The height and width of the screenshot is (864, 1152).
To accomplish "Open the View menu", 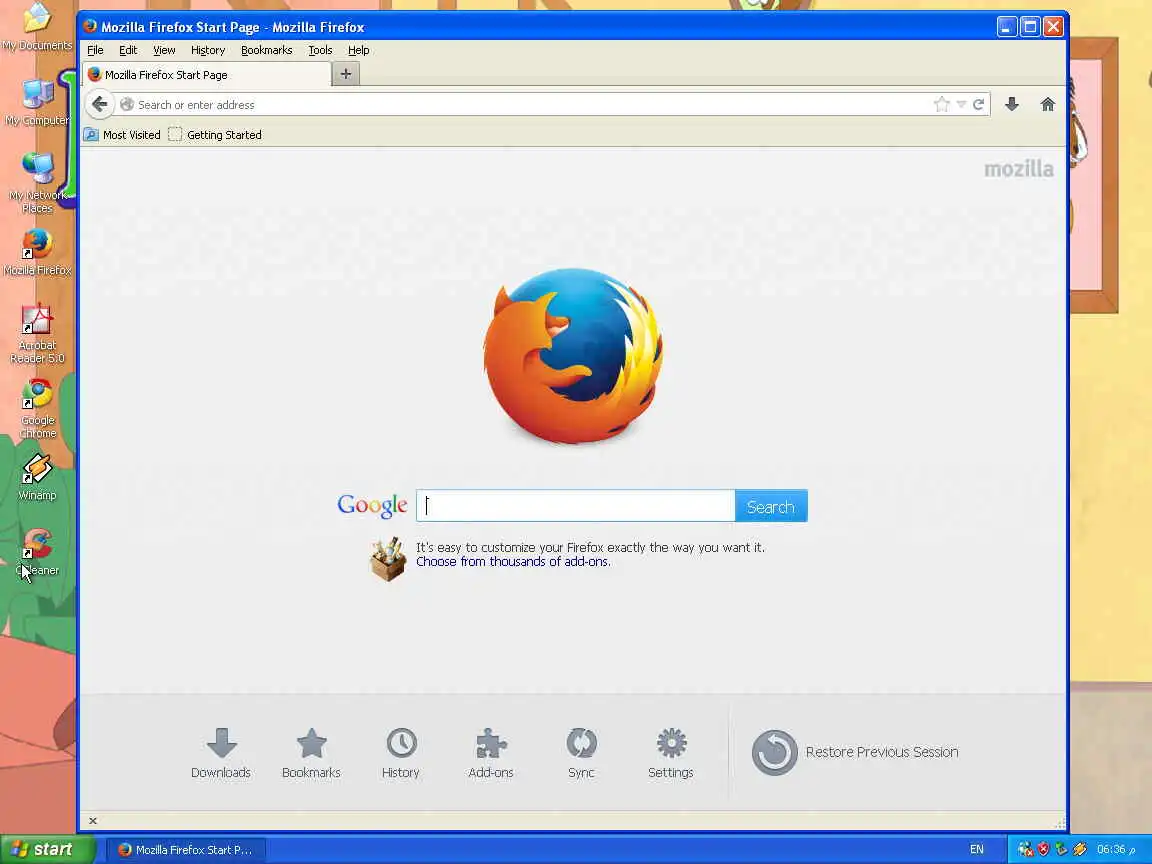I will tap(164, 50).
